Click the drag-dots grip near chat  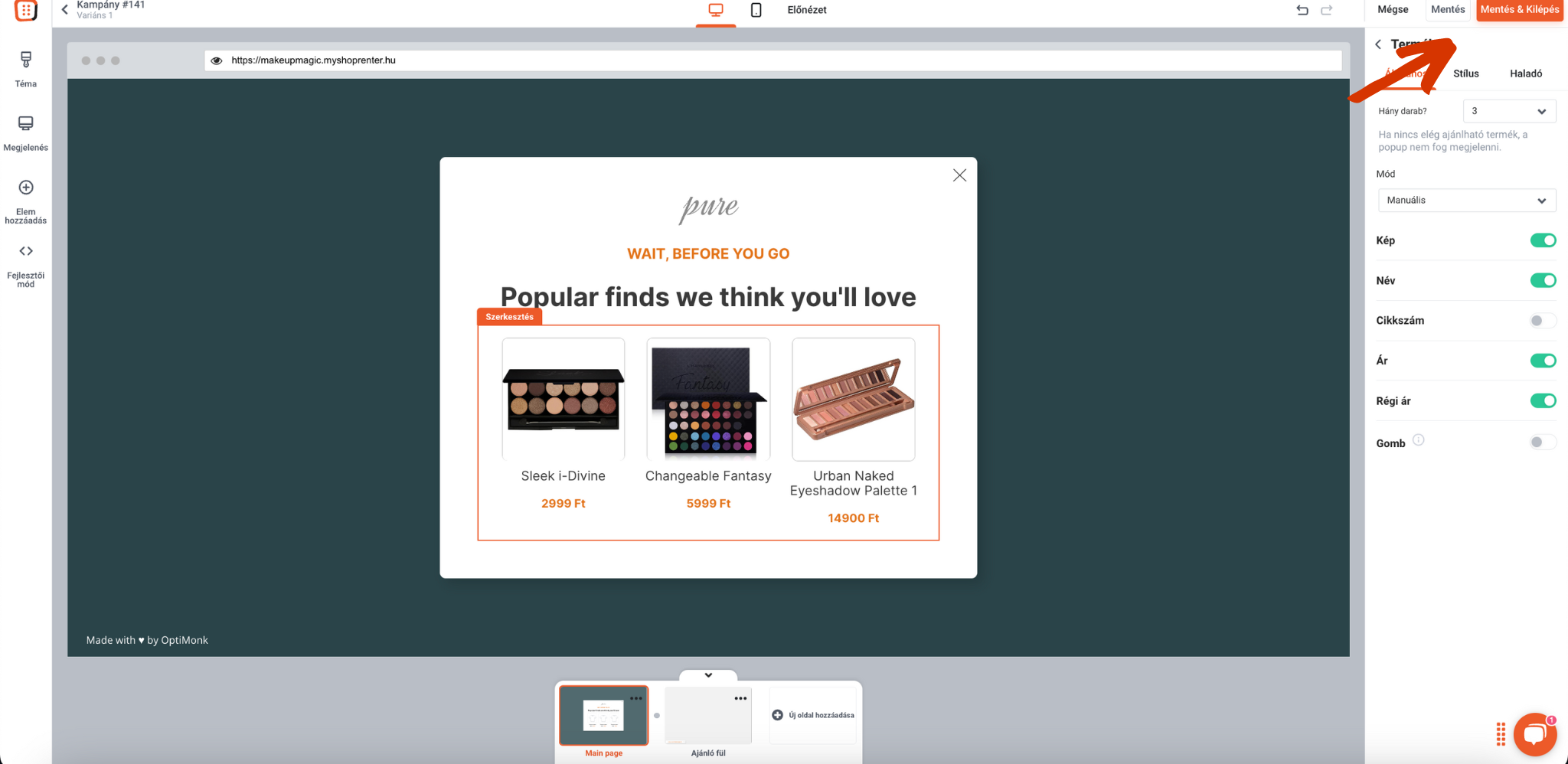(1501, 733)
